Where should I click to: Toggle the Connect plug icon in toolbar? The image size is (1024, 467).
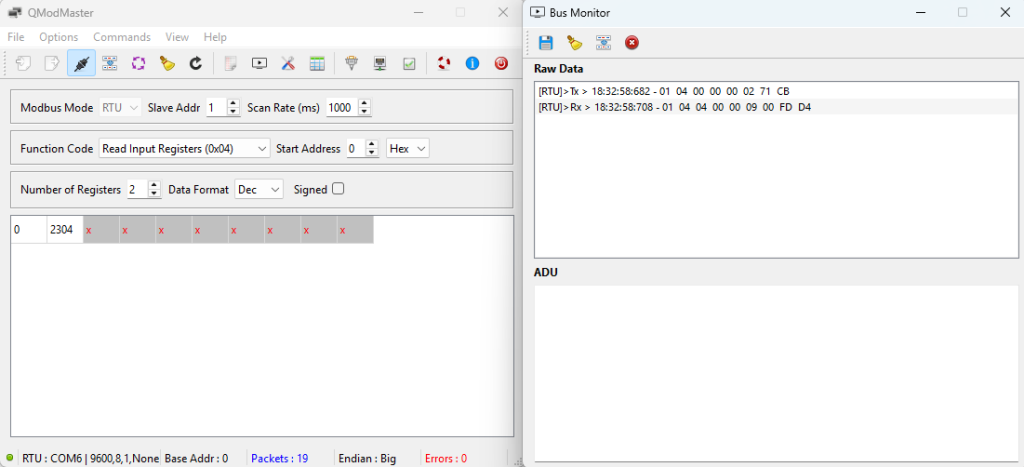[81, 63]
